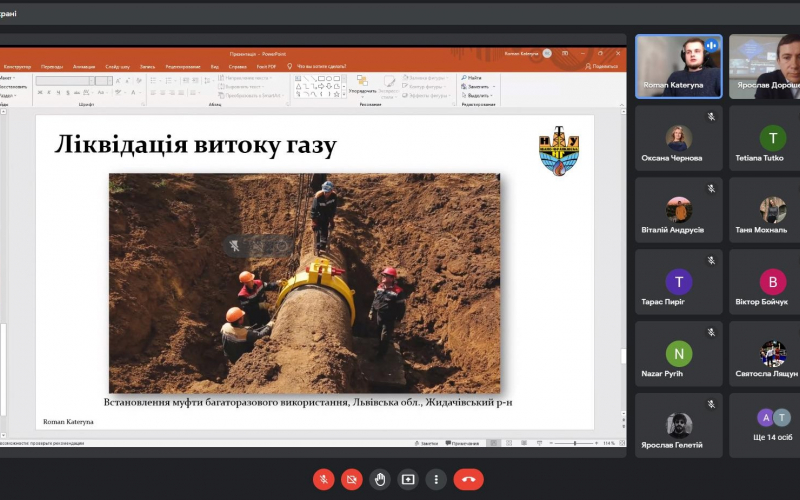This screenshot has height=500, width=800.
Task: Collapse the ribbon with the chevron
Action: pyautogui.click(x=621, y=105)
